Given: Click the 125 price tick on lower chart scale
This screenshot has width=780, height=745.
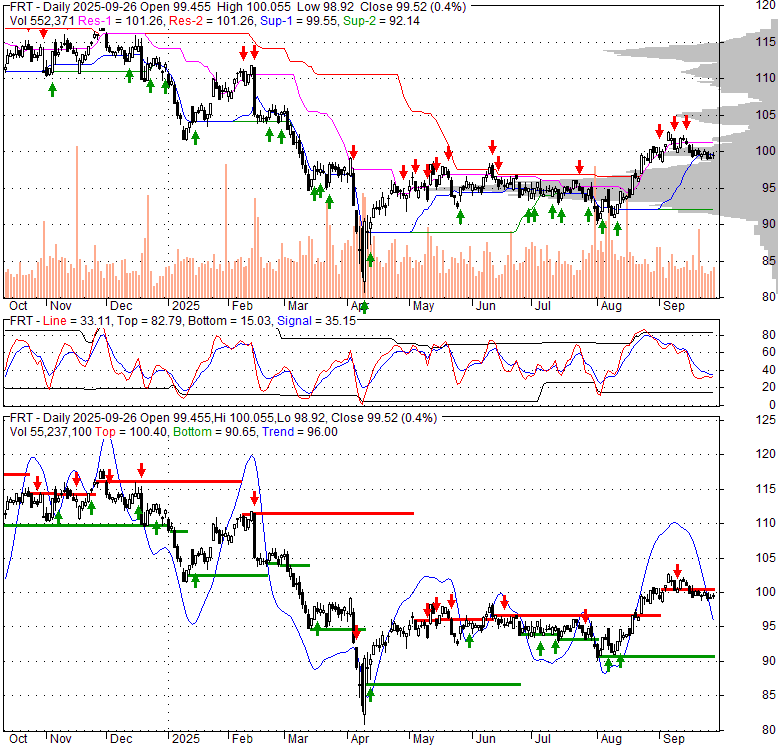Looking at the screenshot, I should pos(765,420).
